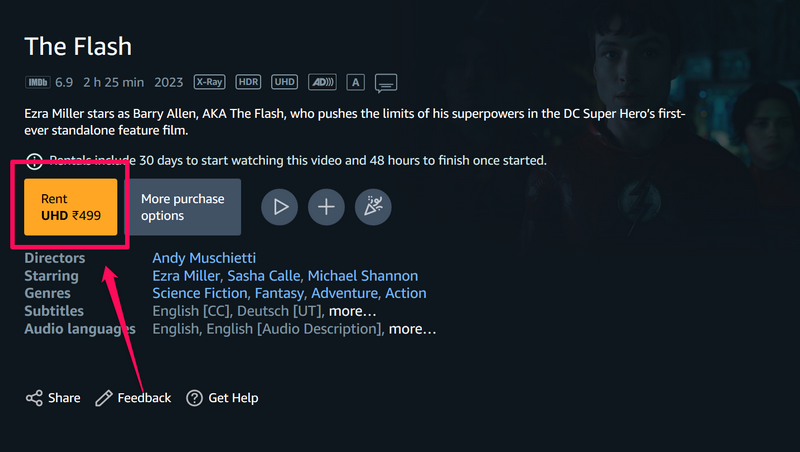Click the Share icon
Screen dimensions: 800x452
[35, 398]
